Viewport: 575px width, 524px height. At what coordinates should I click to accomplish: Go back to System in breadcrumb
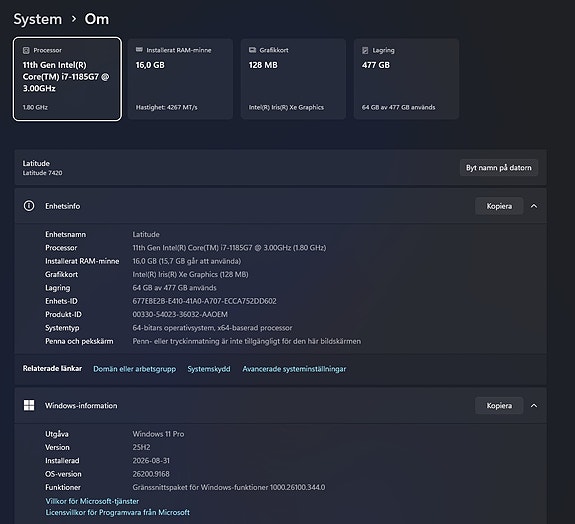pyautogui.click(x=38, y=19)
